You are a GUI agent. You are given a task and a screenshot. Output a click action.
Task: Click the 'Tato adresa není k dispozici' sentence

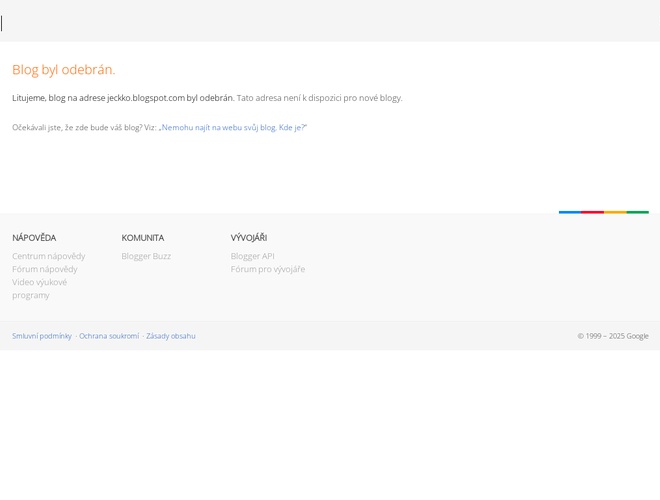click(319, 98)
